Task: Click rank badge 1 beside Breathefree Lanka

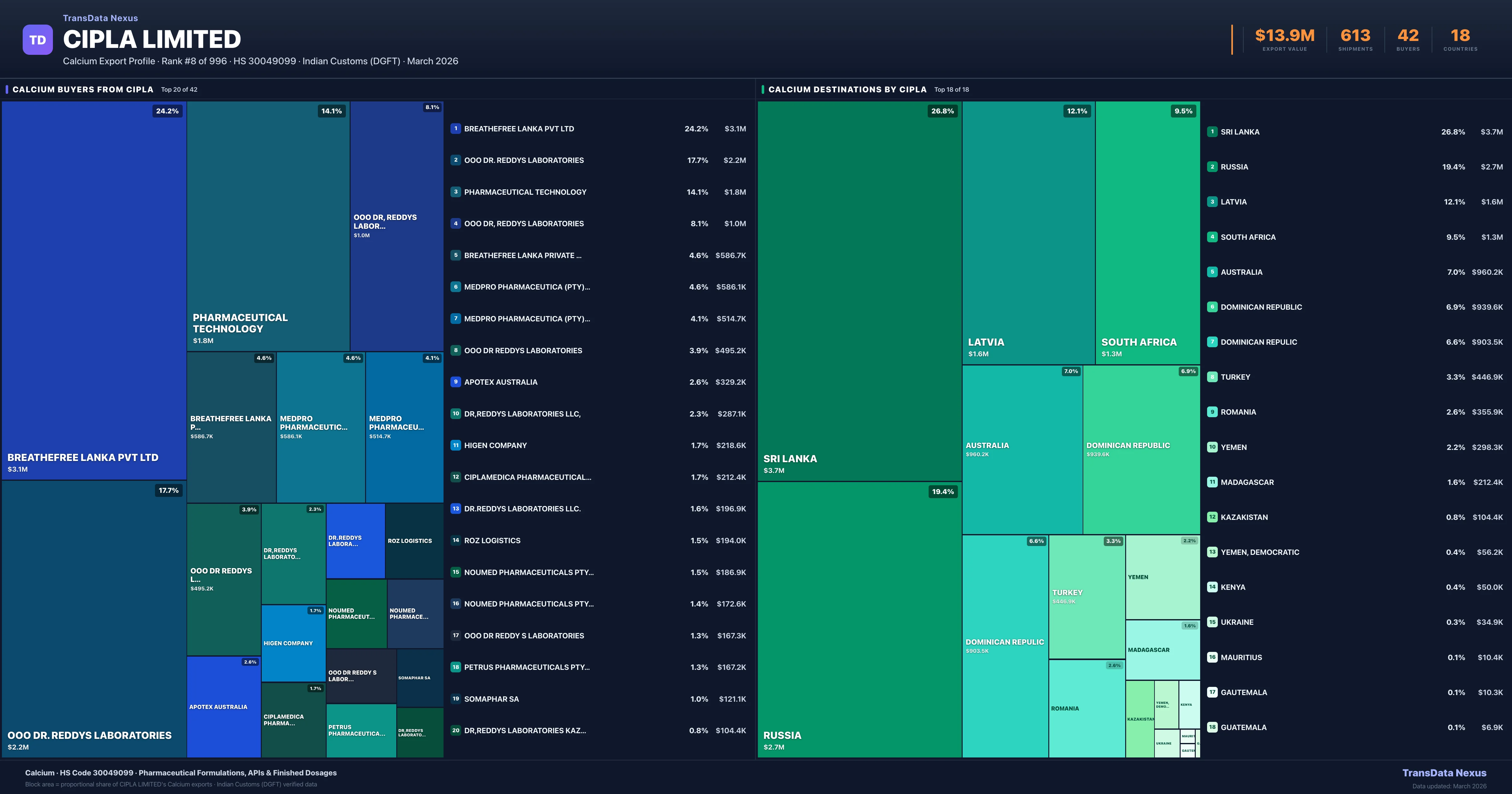Action: [x=455, y=129]
